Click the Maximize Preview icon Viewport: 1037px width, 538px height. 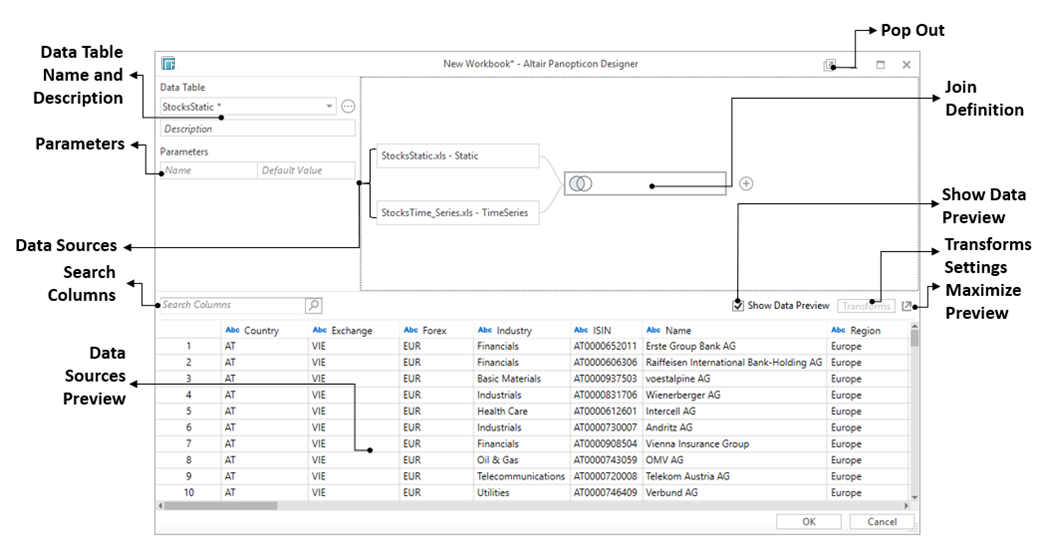point(906,306)
